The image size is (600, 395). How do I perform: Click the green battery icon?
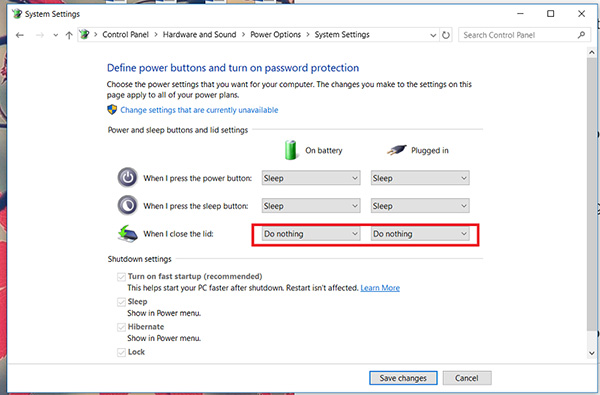pyautogui.click(x=290, y=150)
